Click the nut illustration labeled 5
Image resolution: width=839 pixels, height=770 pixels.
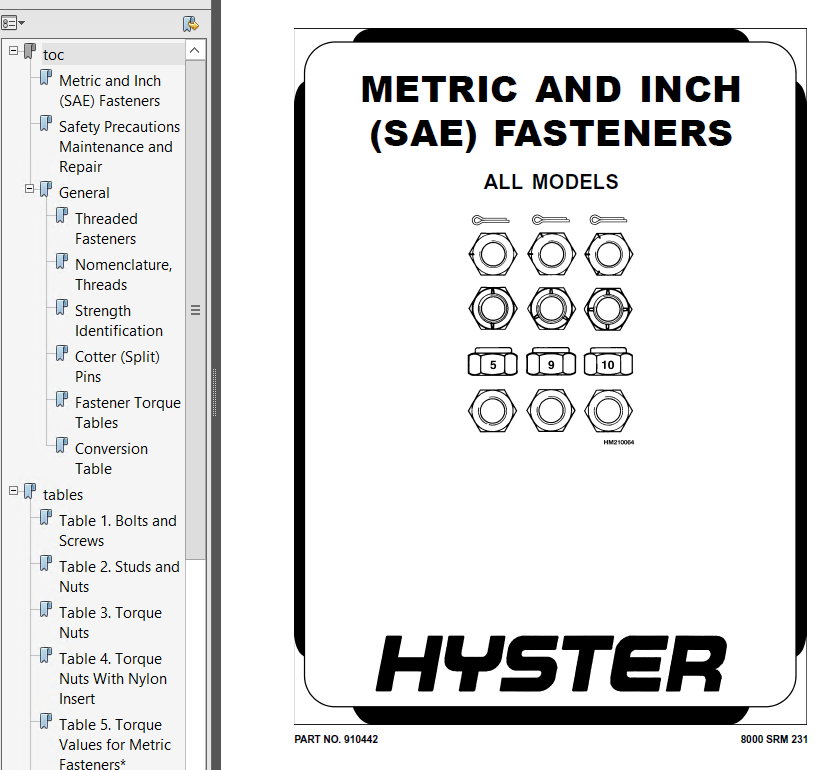(493, 363)
